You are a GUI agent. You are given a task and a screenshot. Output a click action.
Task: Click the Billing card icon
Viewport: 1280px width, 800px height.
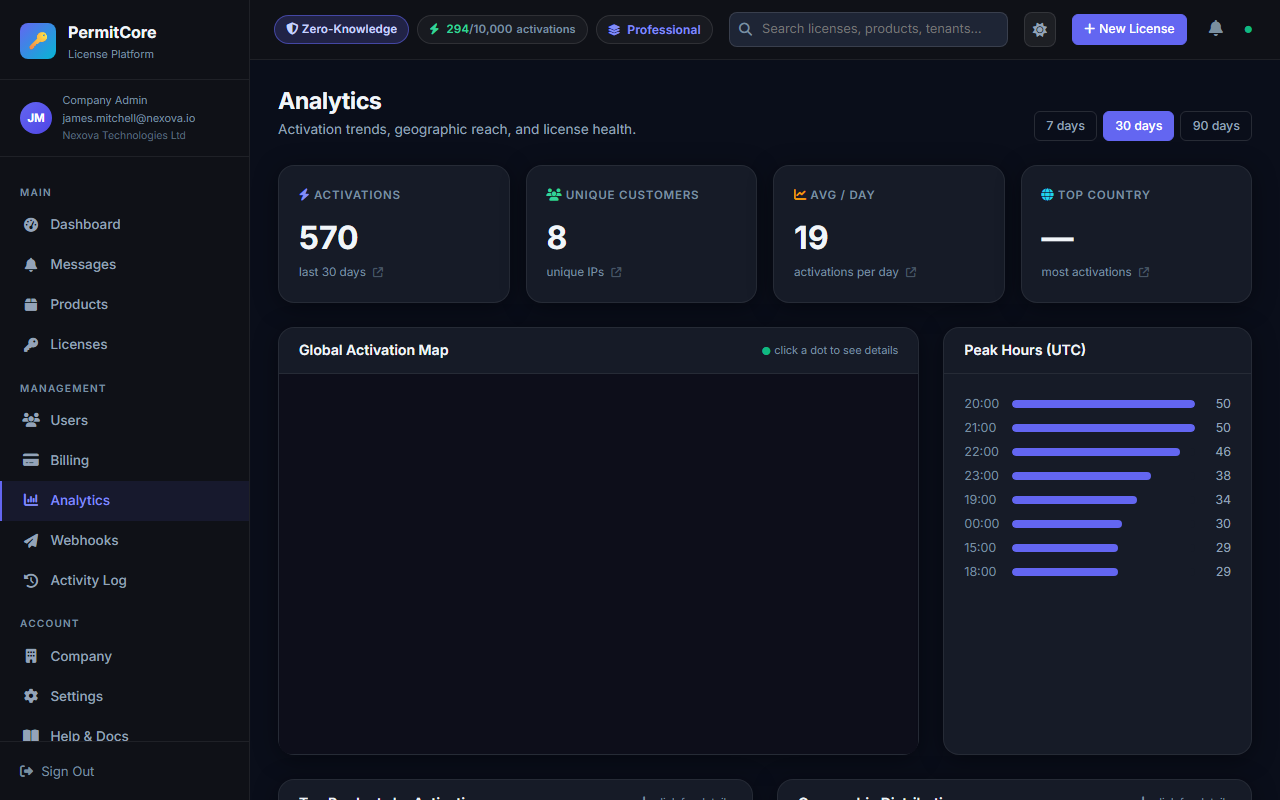[x=31, y=460]
